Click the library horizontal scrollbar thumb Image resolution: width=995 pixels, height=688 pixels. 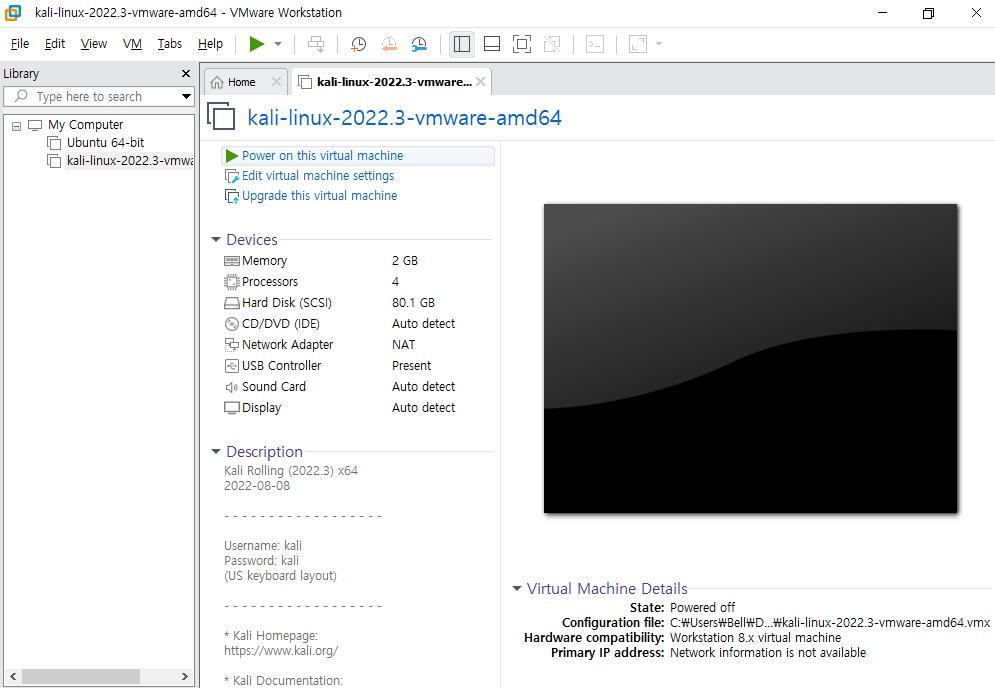(81, 677)
